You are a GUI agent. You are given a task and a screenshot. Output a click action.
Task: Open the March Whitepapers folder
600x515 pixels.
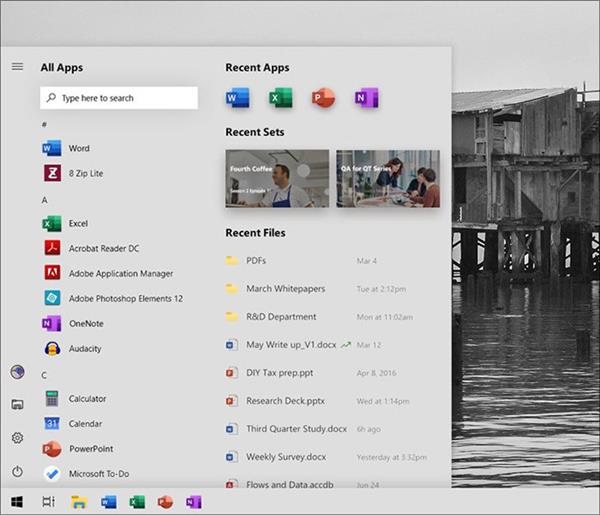[285, 289]
